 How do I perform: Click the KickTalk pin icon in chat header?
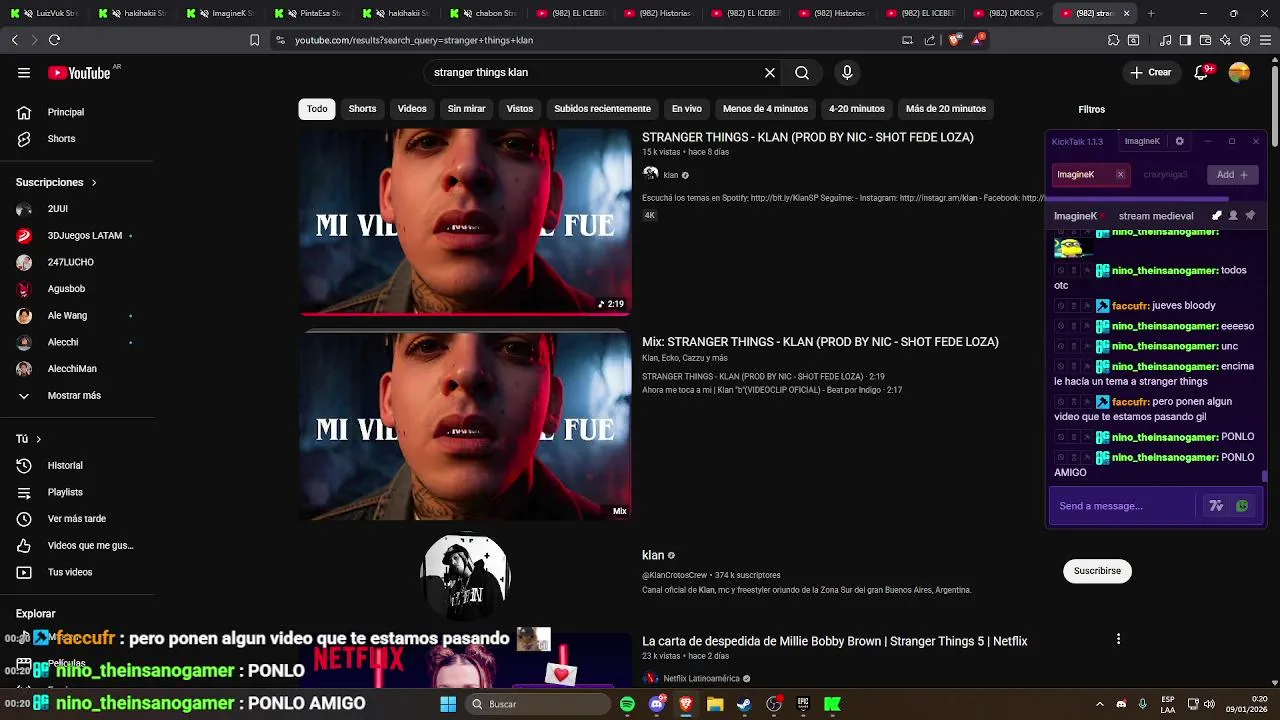1250,215
